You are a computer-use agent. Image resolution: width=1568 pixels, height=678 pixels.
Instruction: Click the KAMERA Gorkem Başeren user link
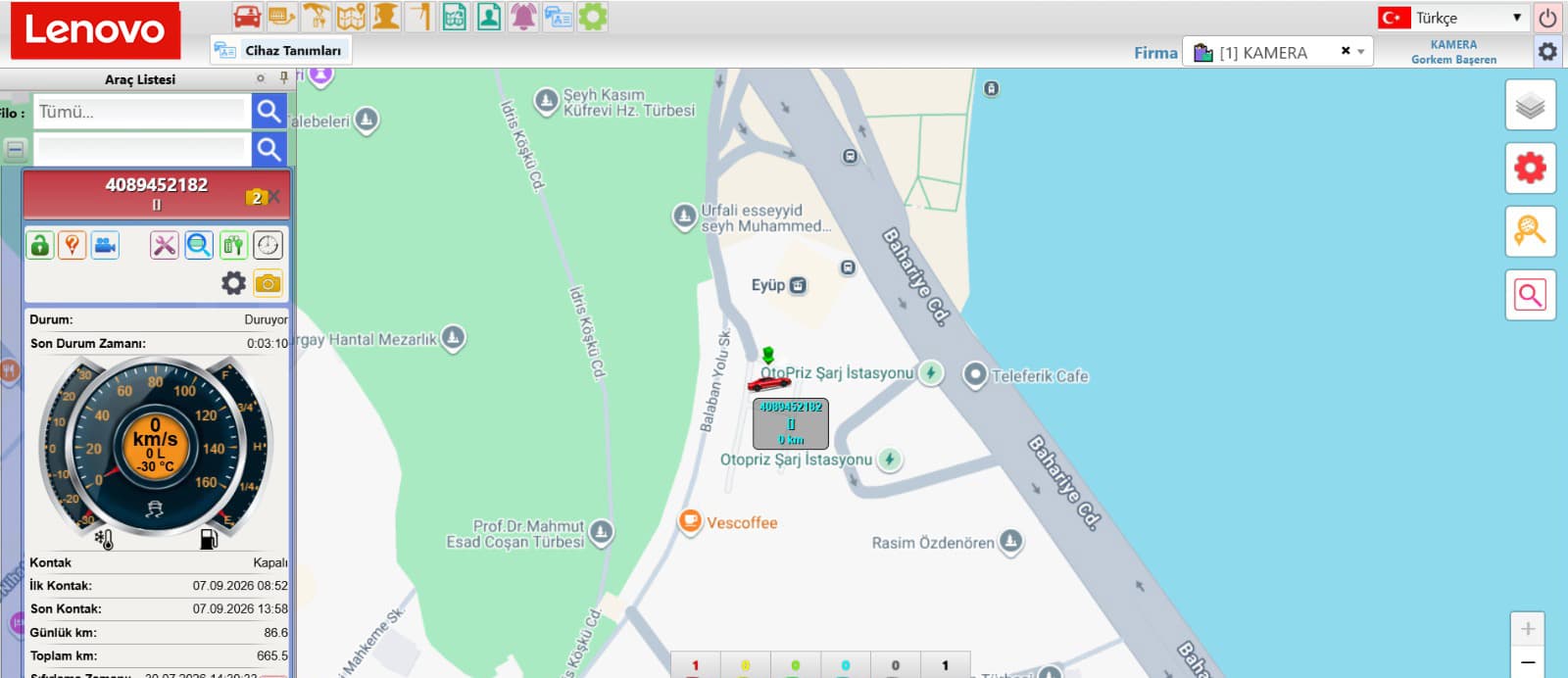[x=1453, y=52]
